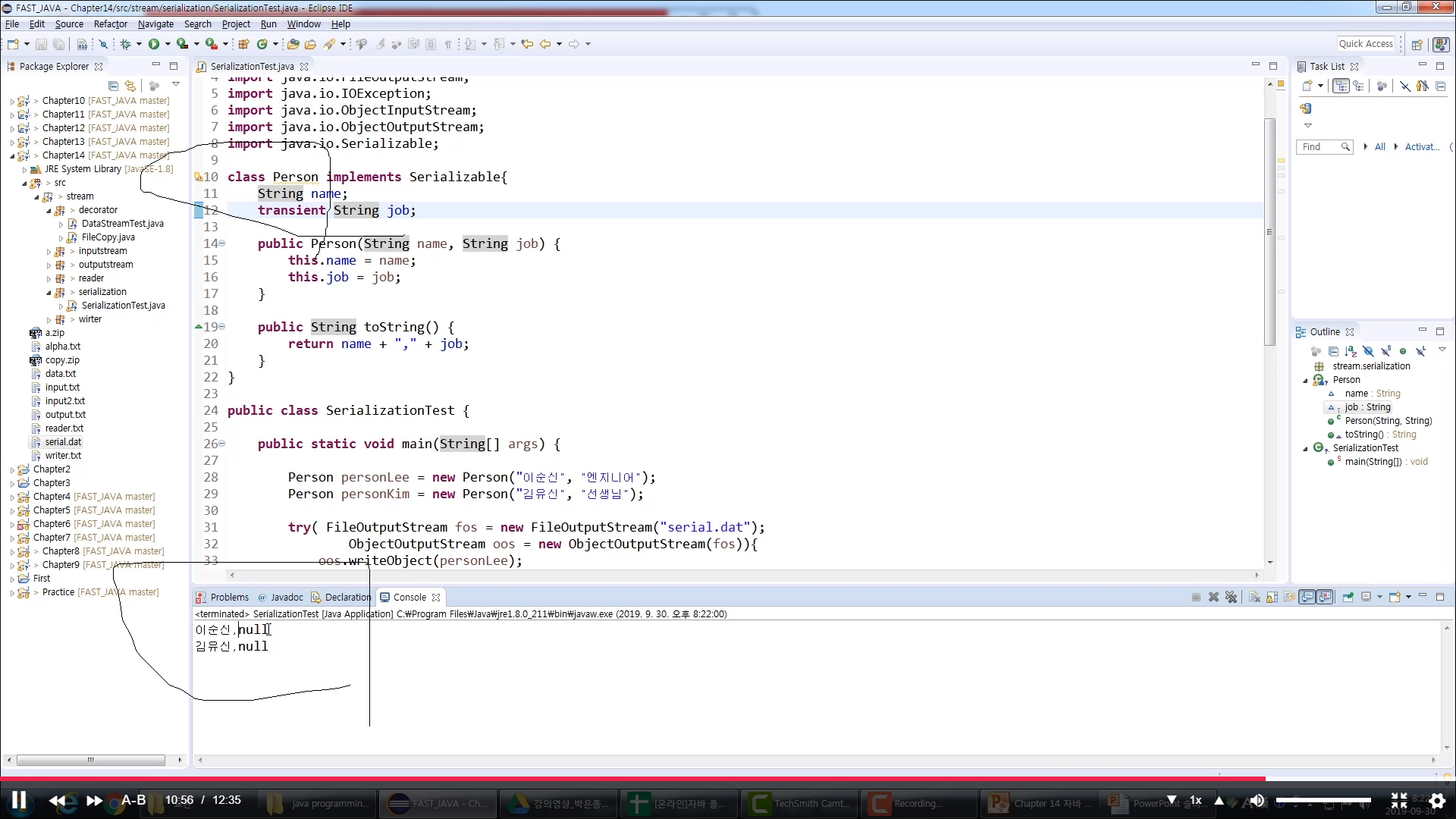Image resolution: width=1456 pixels, height=819 pixels.
Task: Click the Open Type toolbar icon
Action: click(292, 44)
